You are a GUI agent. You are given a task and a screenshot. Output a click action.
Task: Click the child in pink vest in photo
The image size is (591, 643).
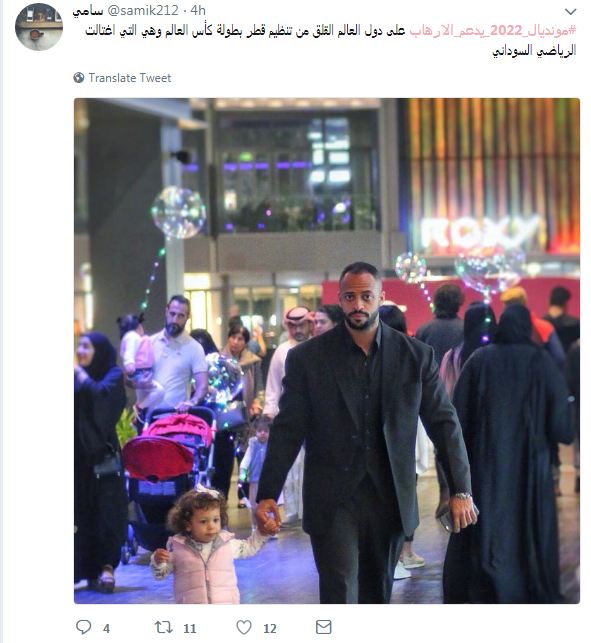pos(204,547)
